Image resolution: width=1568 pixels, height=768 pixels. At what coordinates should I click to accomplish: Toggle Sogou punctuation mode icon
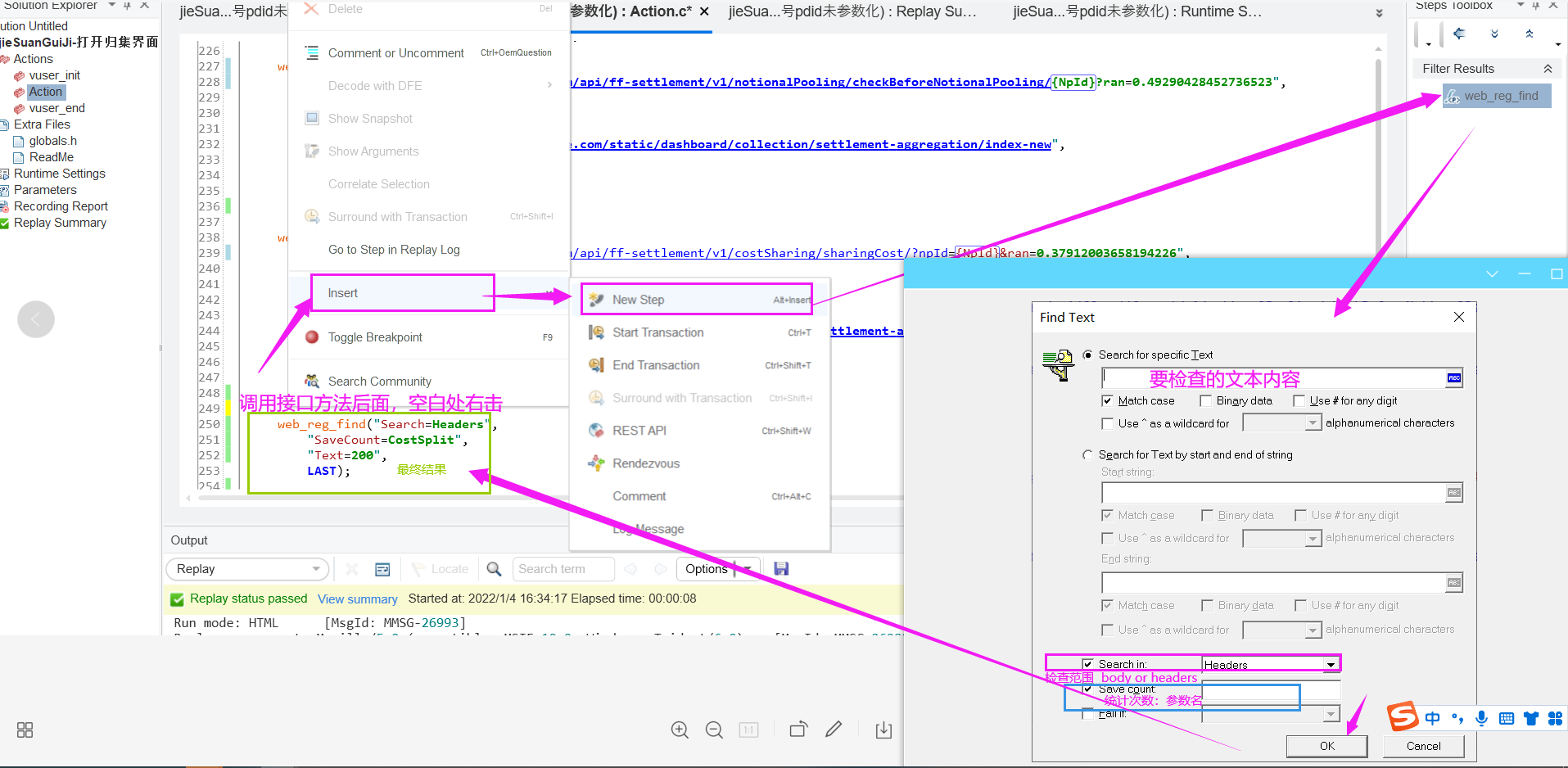(x=1457, y=719)
